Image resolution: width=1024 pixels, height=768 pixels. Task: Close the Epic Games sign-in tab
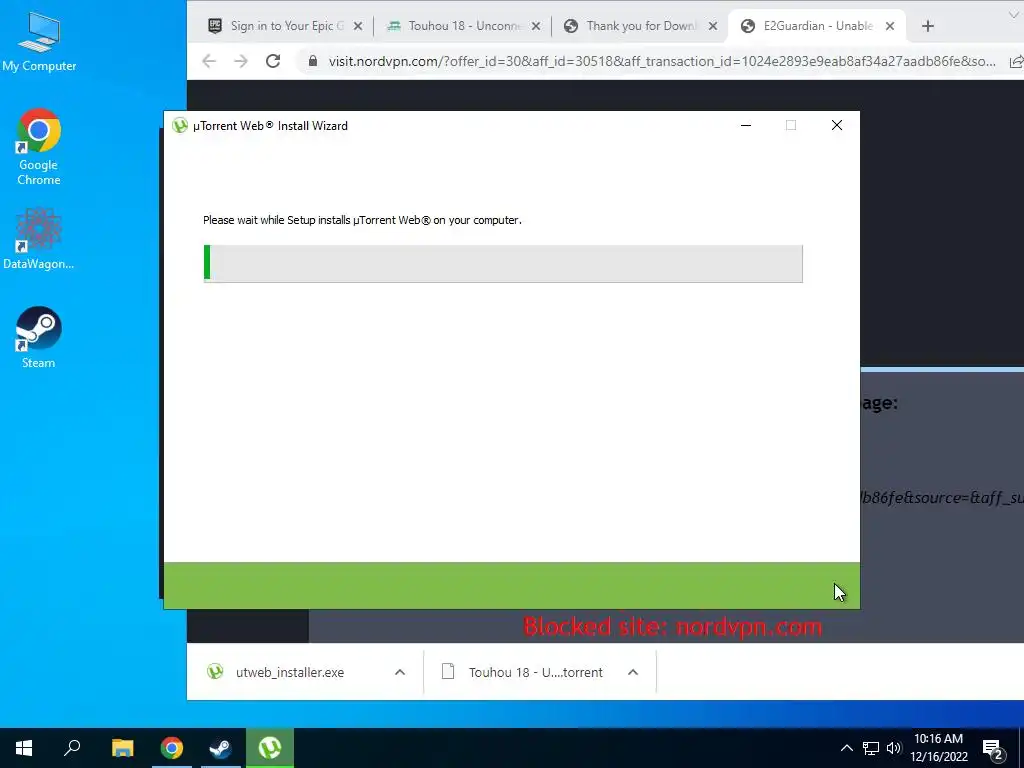pyautogui.click(x=358, y=26)
